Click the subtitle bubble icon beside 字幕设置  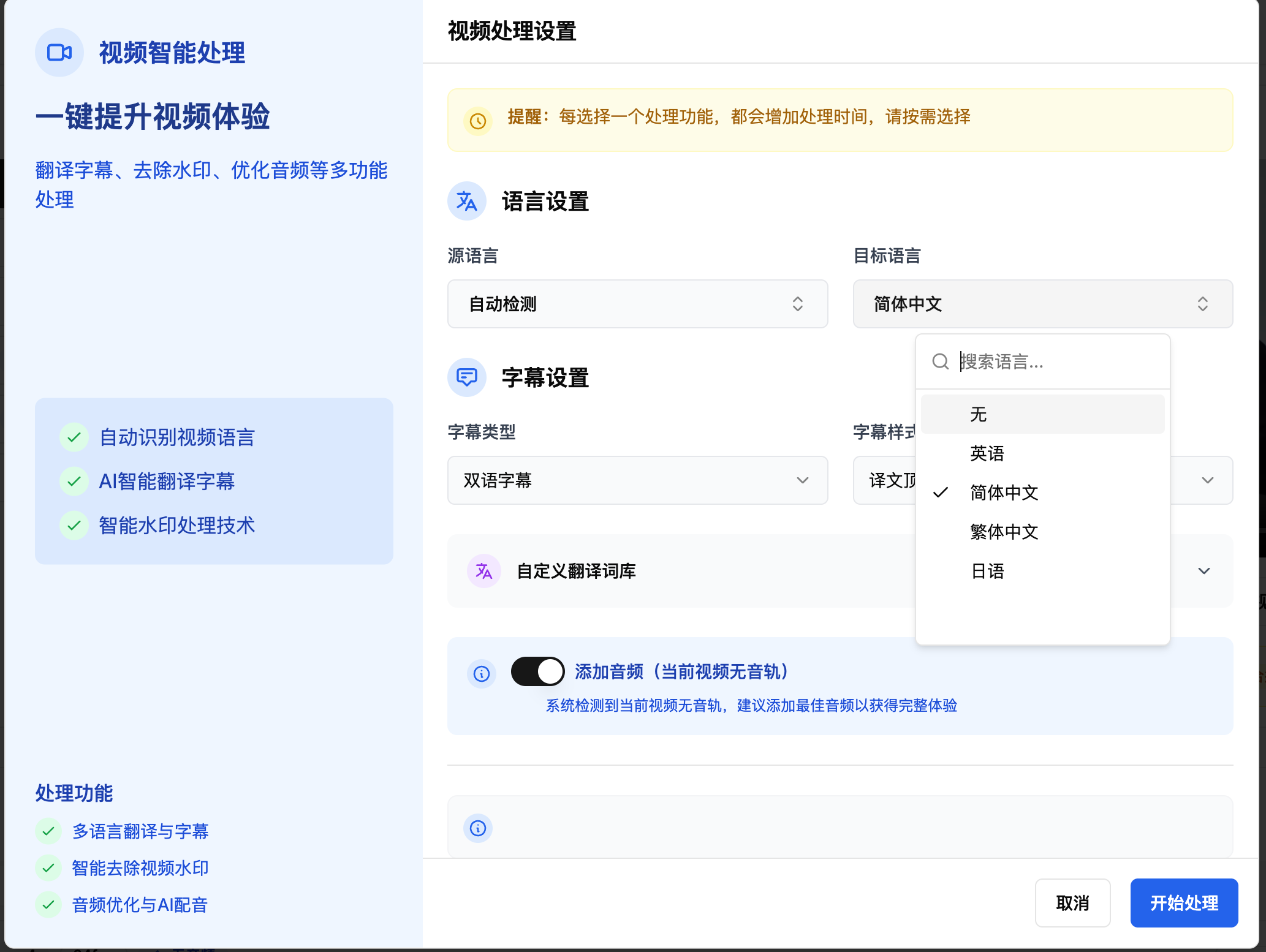coord(466,377)
